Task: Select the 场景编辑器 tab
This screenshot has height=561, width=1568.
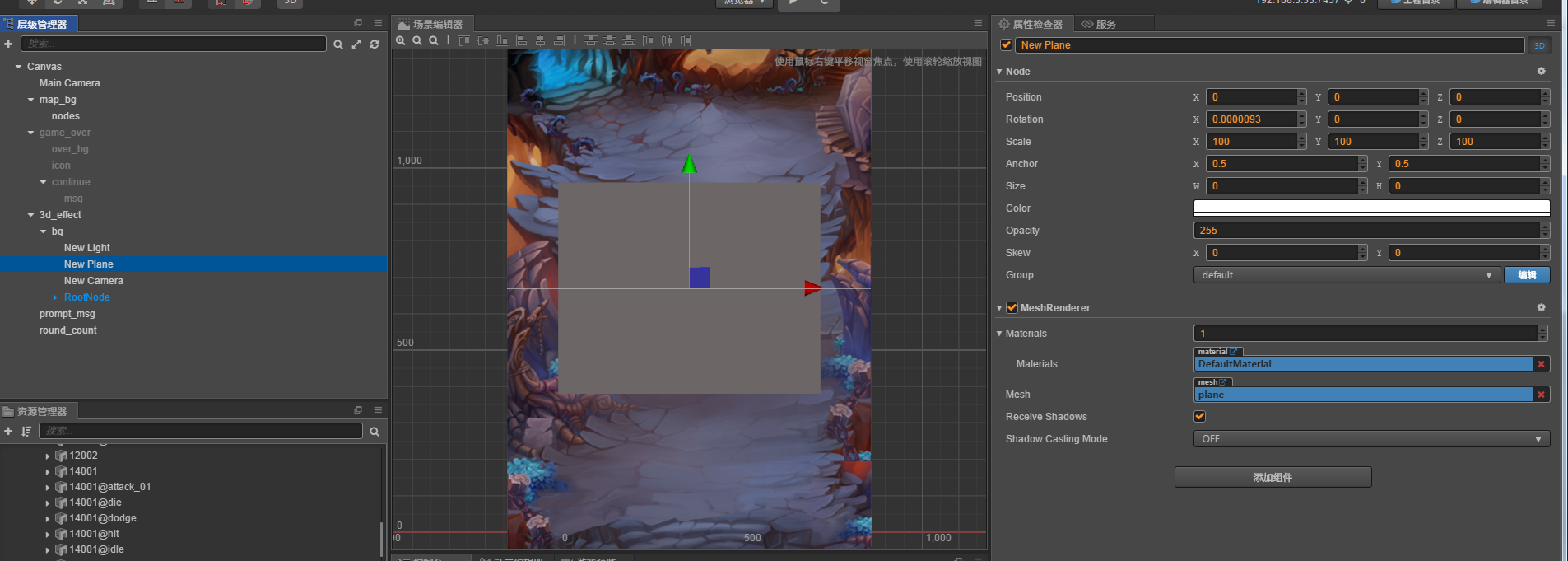Action: click(431, 24)
